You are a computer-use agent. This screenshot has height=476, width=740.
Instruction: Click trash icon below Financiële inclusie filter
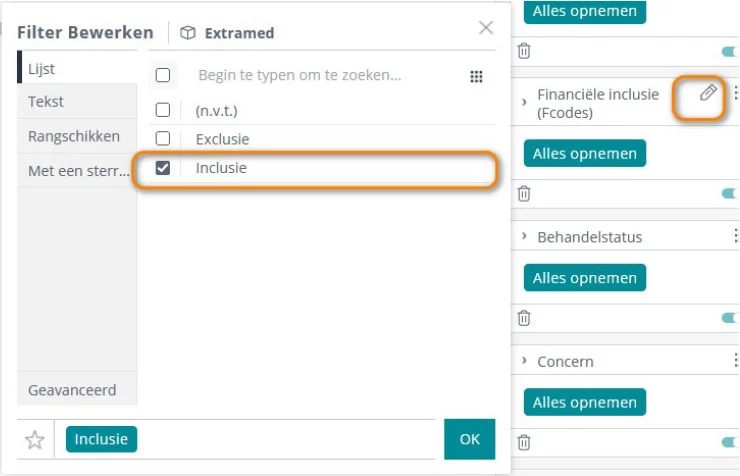(524, 193)
